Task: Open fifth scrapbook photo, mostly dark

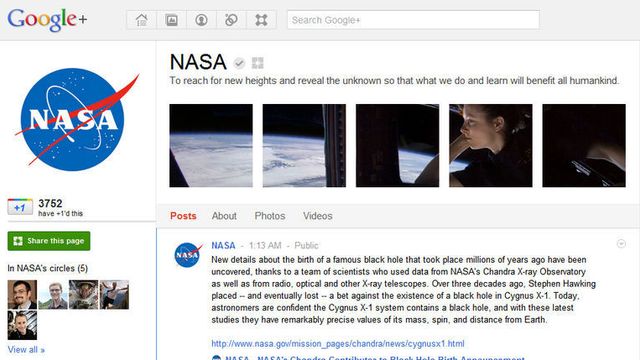Action: click(584, 146)
